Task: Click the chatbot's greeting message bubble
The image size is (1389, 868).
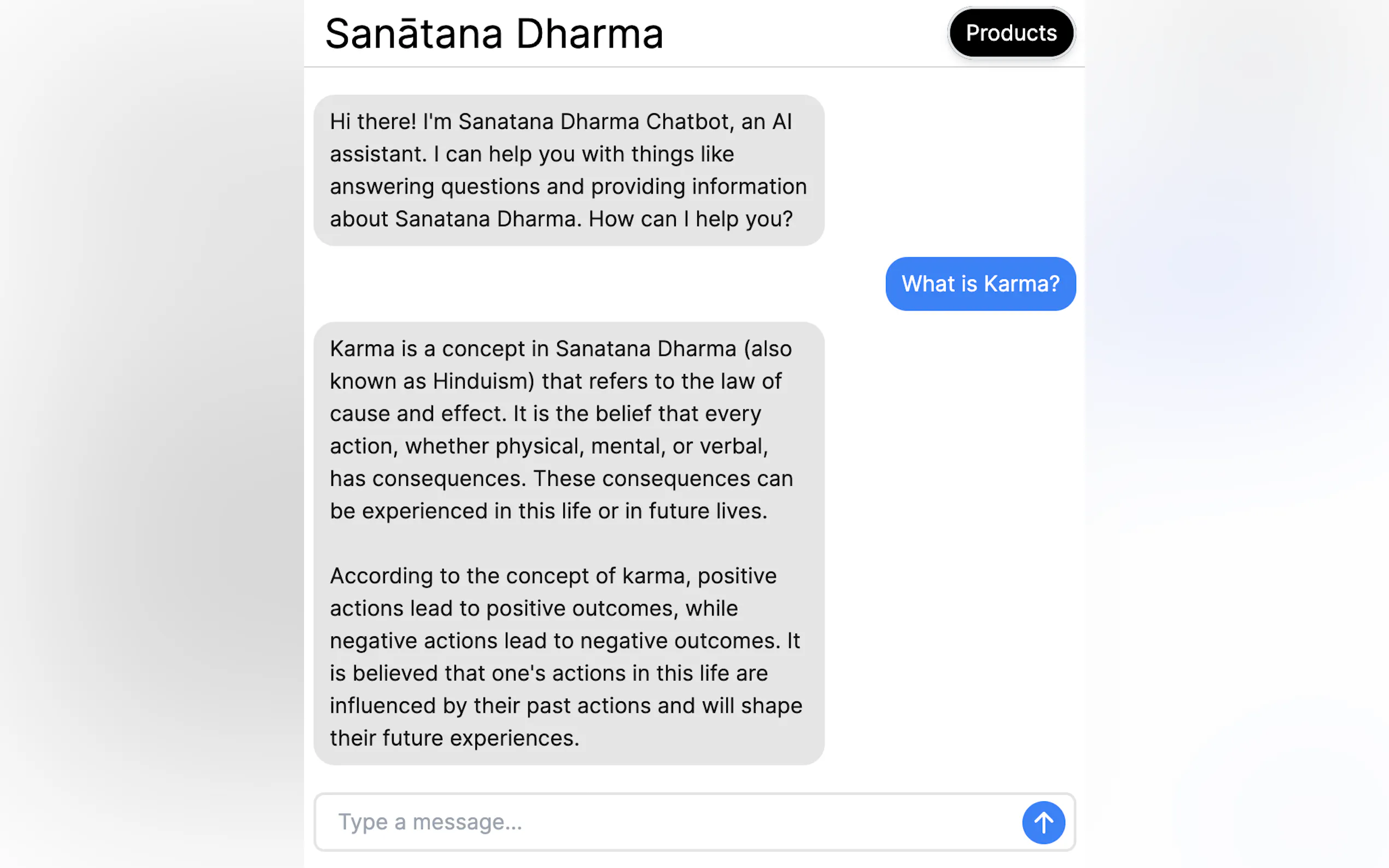Action: 569,170
